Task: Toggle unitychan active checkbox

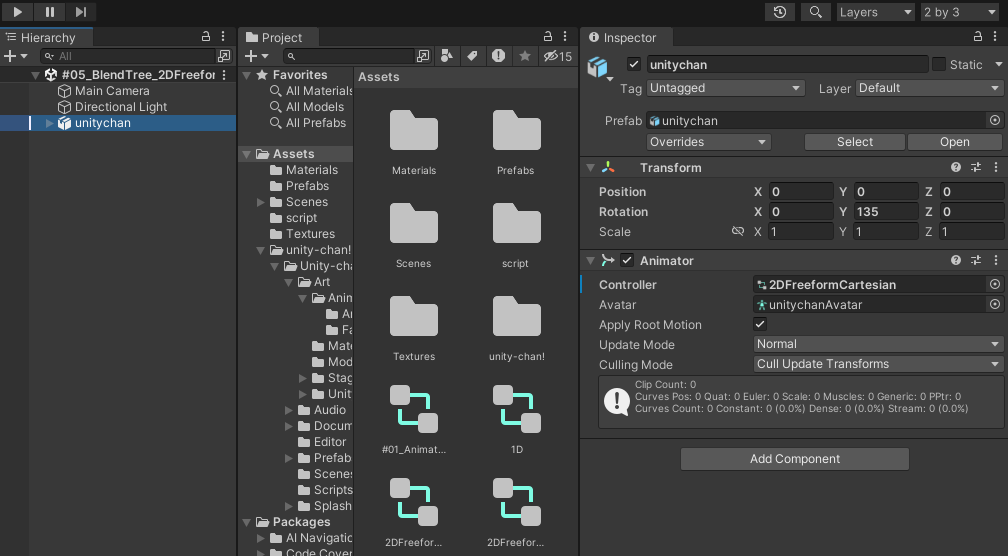Action: pos(634,64)
